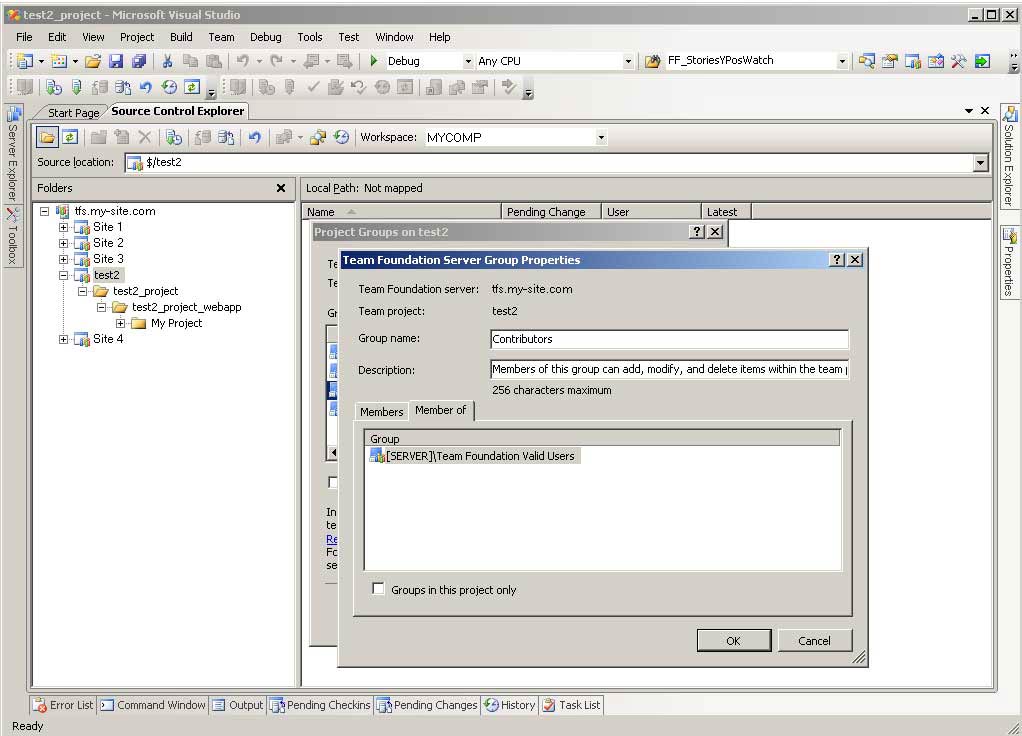The height and width of the screenshot is (736, 1022).
Task: Click the Cut scissors icon
Action: point(168,61)
